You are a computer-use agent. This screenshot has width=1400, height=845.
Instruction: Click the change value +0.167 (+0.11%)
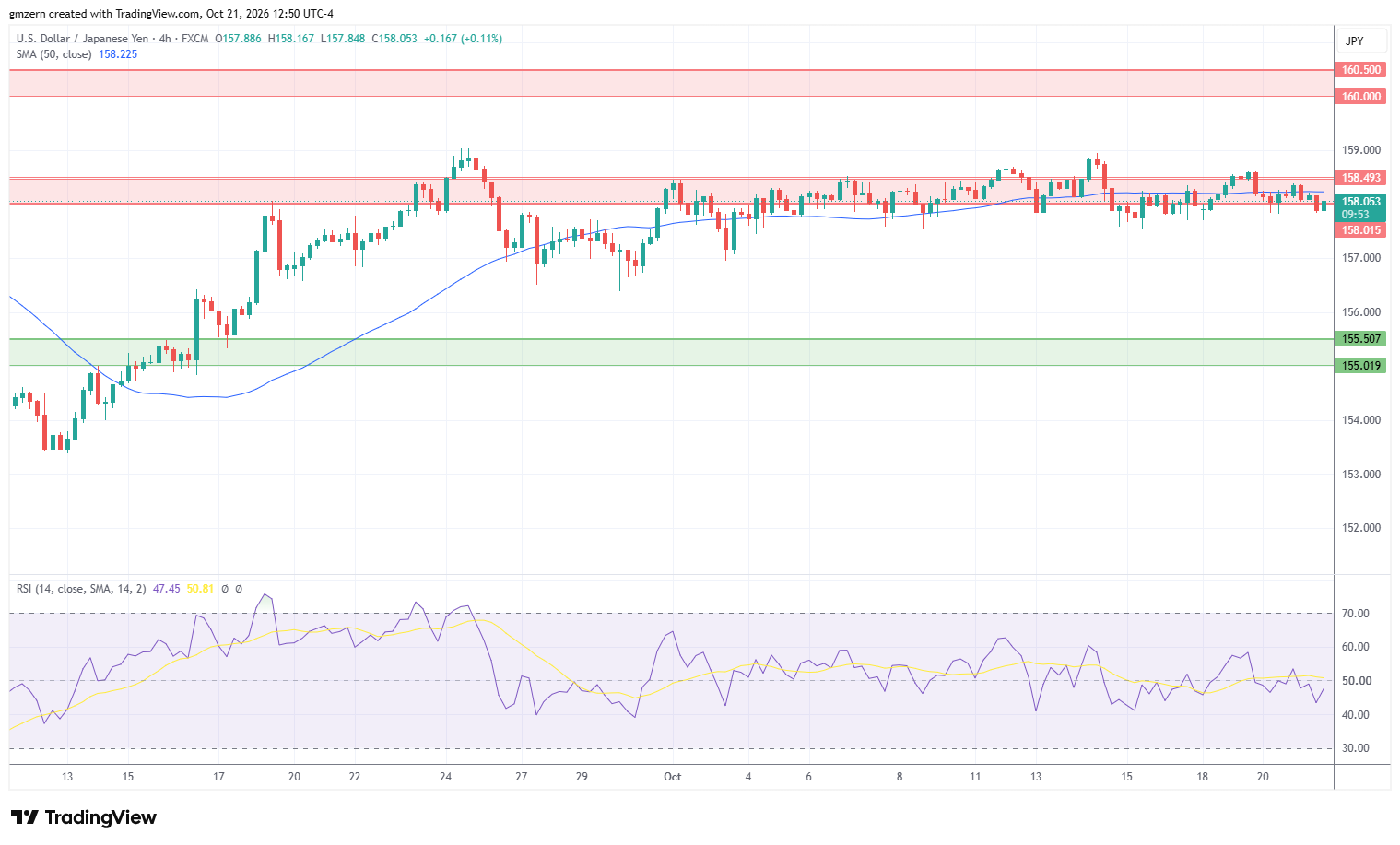click(x=463, y=39)
